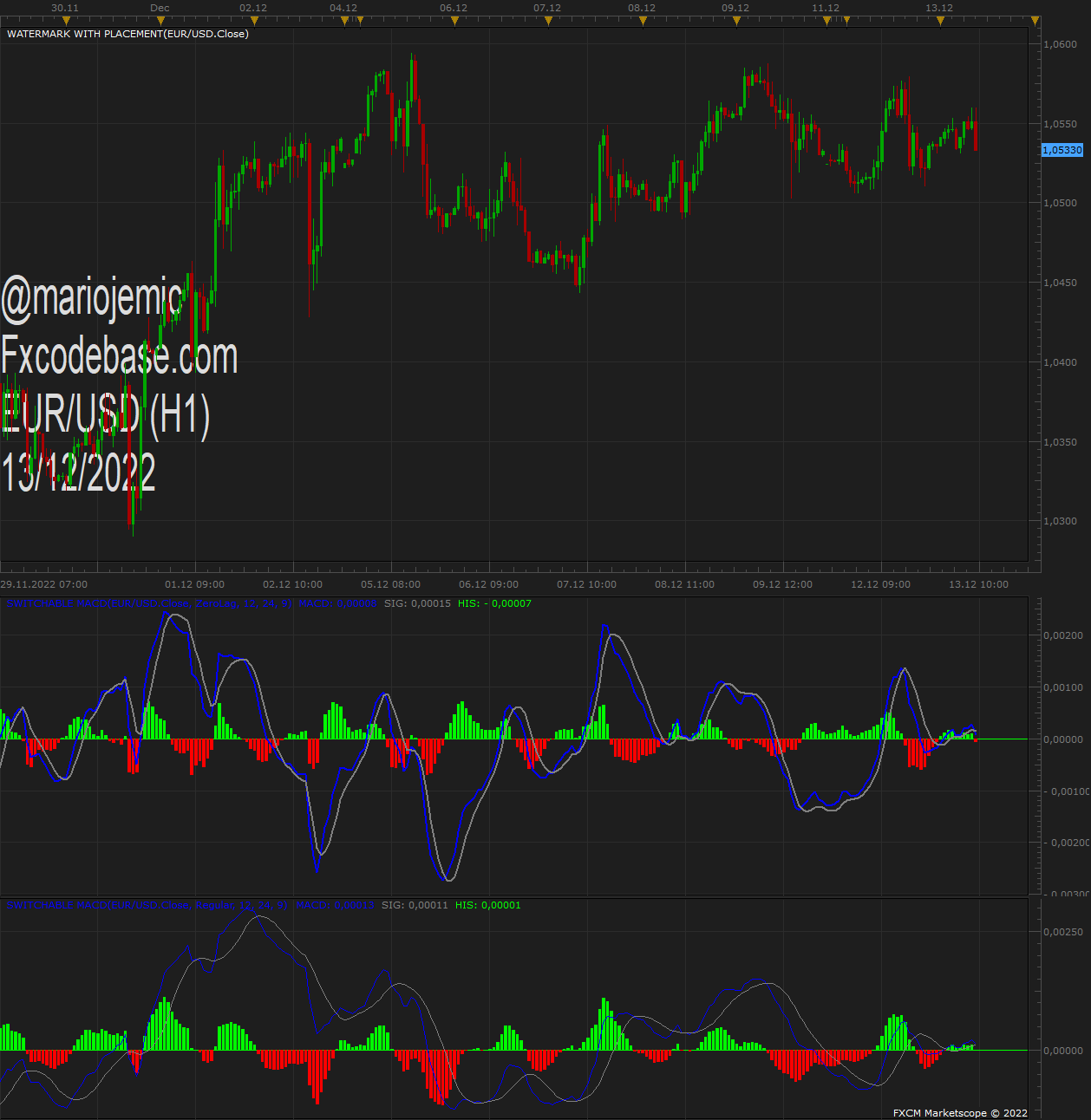Click the - 0,00200 MACD scale label

point(1065,843)
